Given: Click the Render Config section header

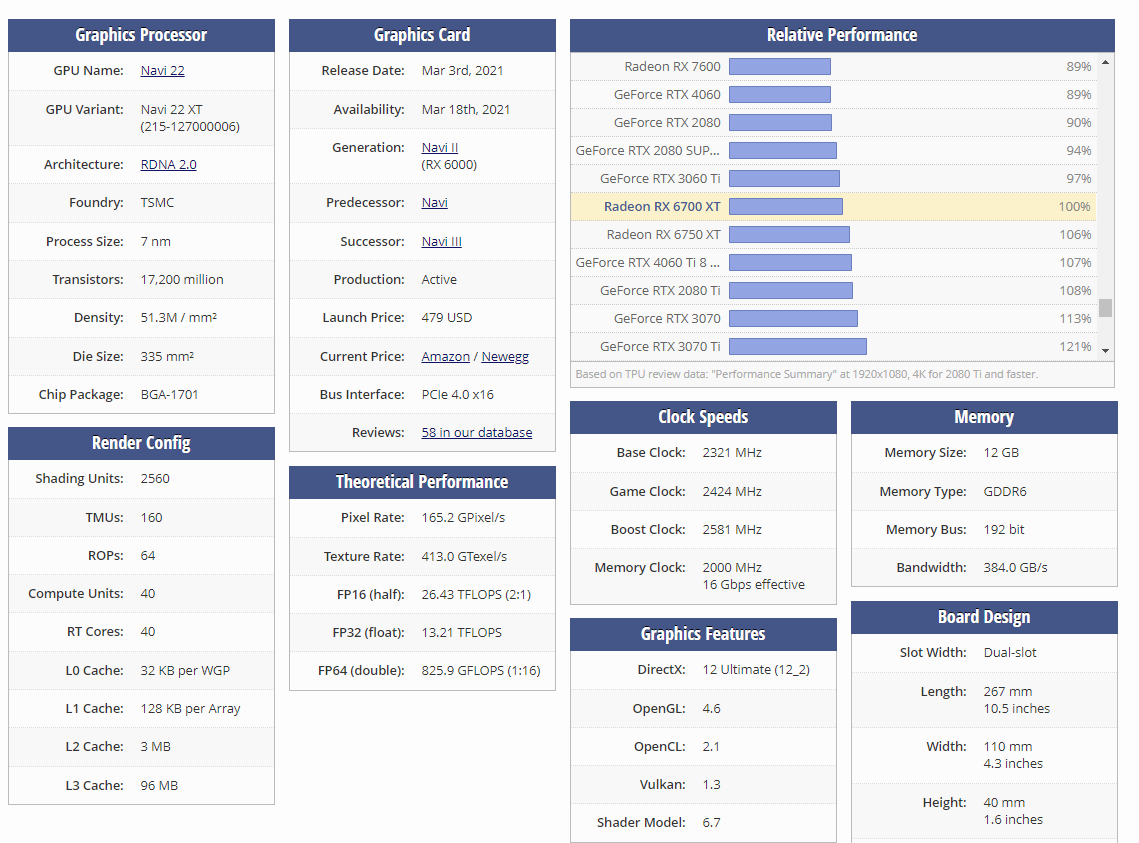Looking at the screenshot, I should 142,443.
